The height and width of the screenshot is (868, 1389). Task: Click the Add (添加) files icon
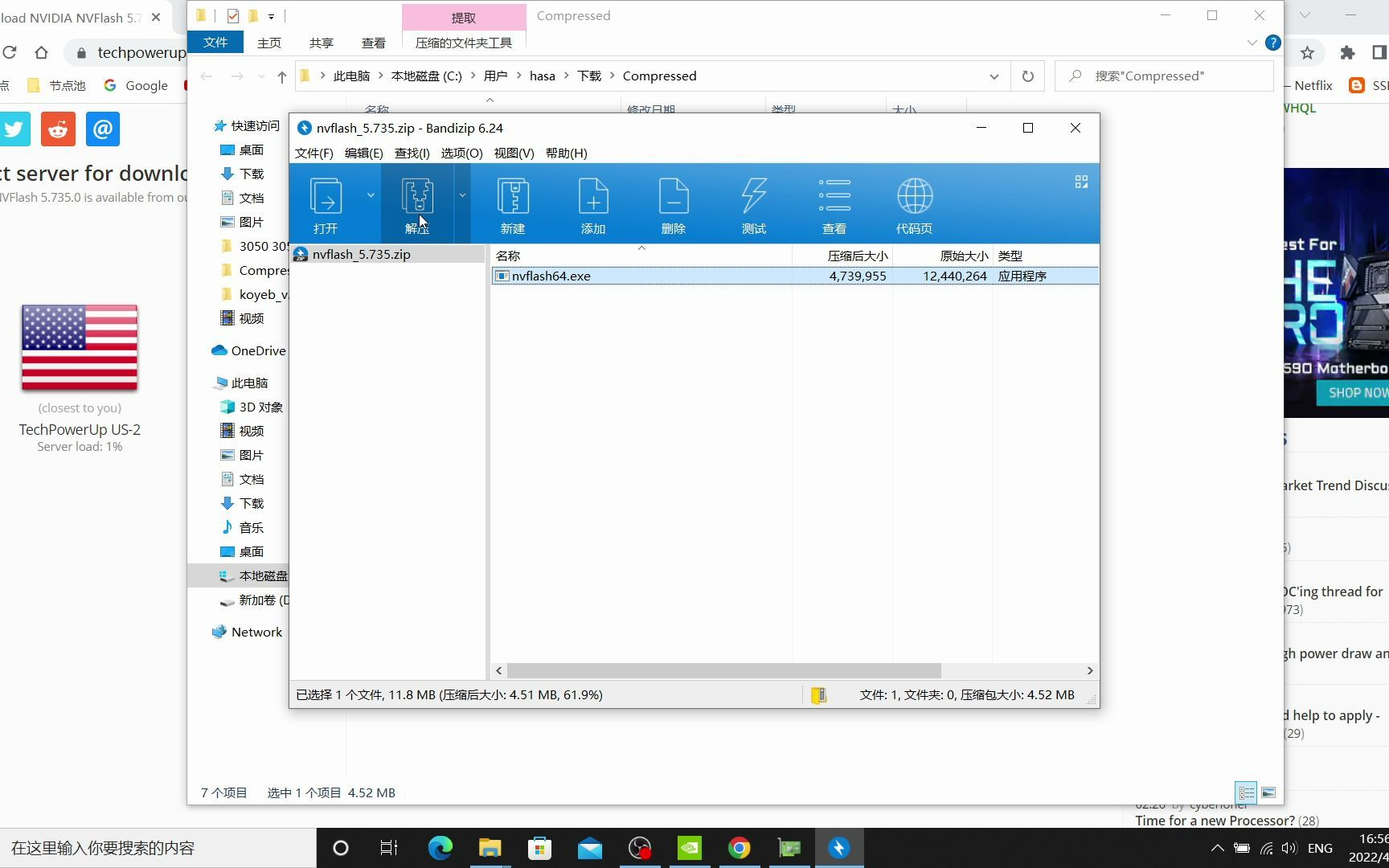pos(593,205)
